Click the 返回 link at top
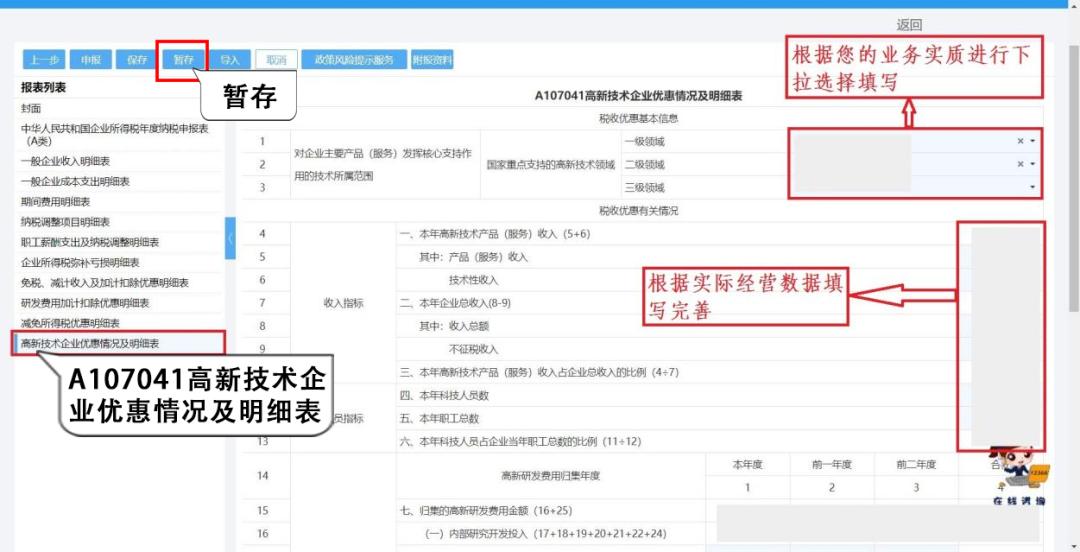Image resolution: width=1080 pixels, height=552 pixels. pyautogui.click(x=909, y=25)
